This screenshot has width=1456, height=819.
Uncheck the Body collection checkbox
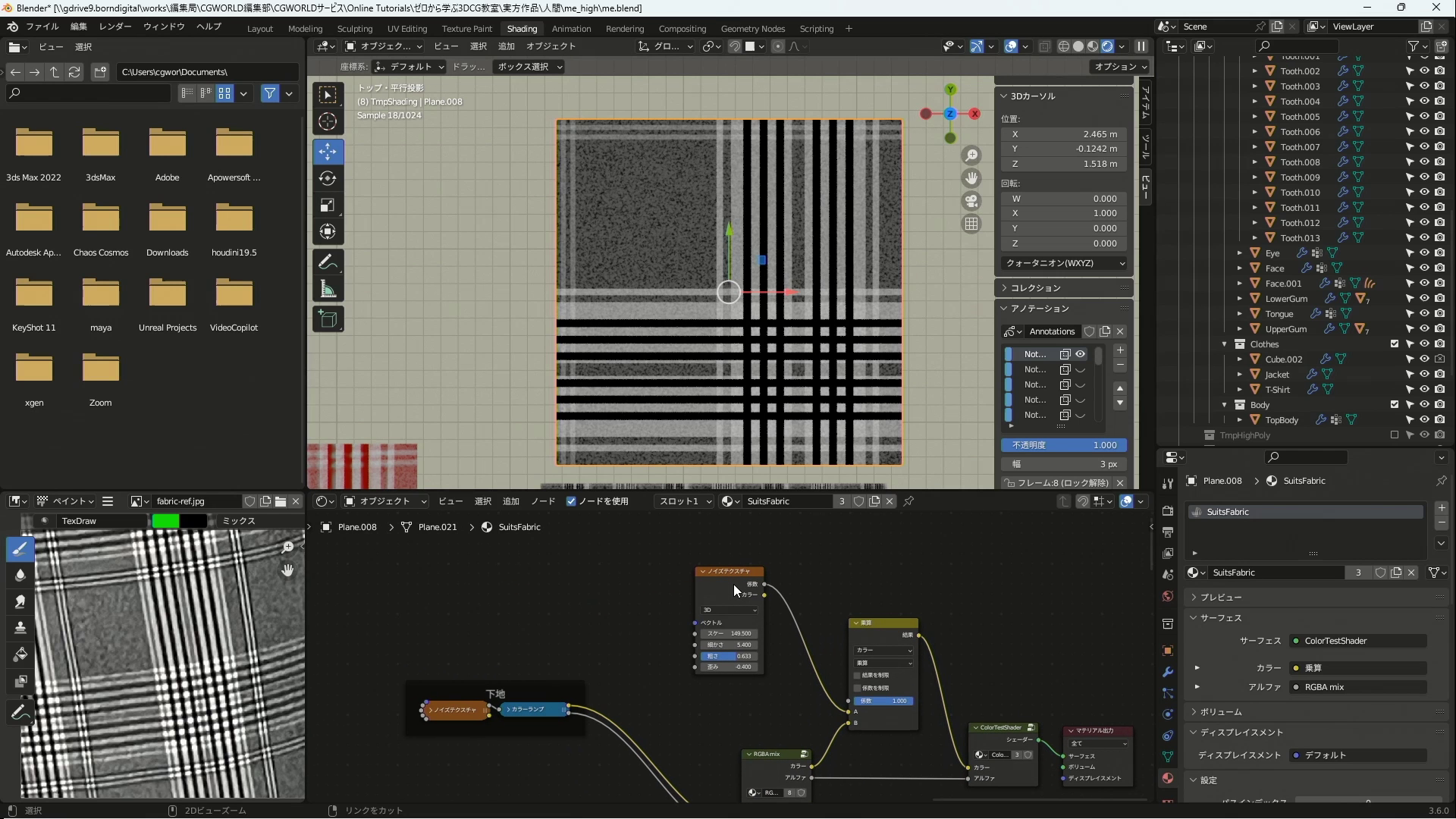1395,405
